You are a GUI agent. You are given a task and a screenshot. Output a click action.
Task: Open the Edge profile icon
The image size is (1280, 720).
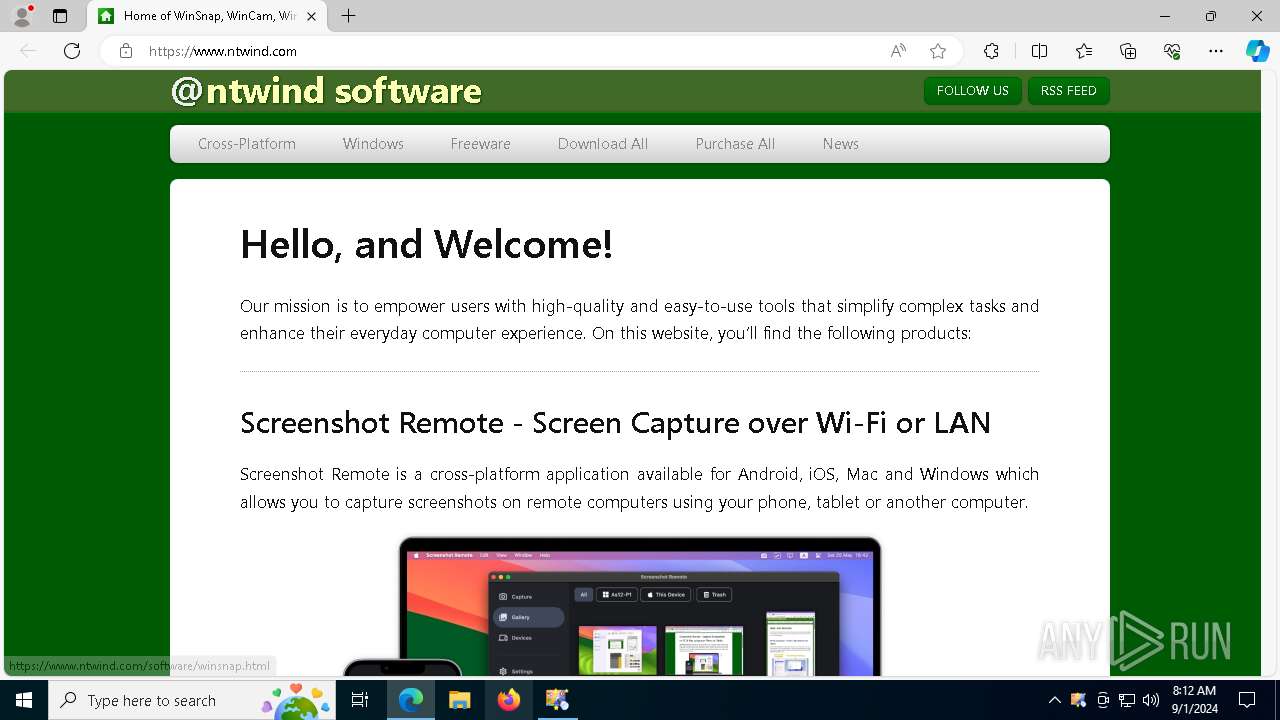pyautogui.click(x=22, y=16)
